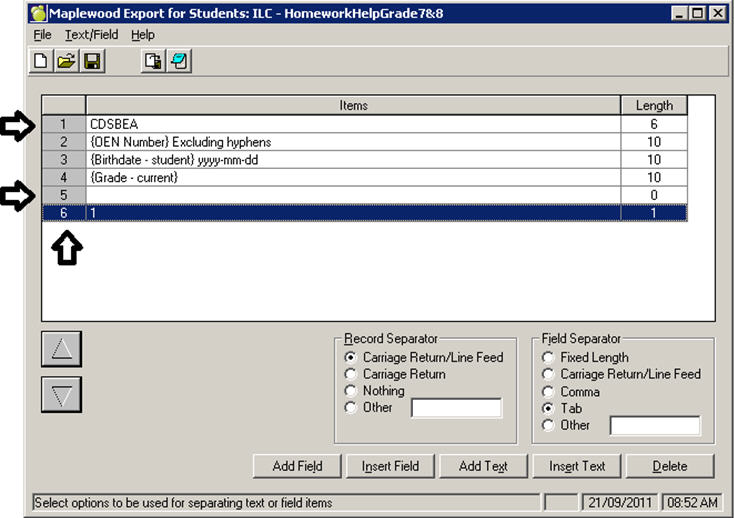Click the Add Field button

pos(298,466)
